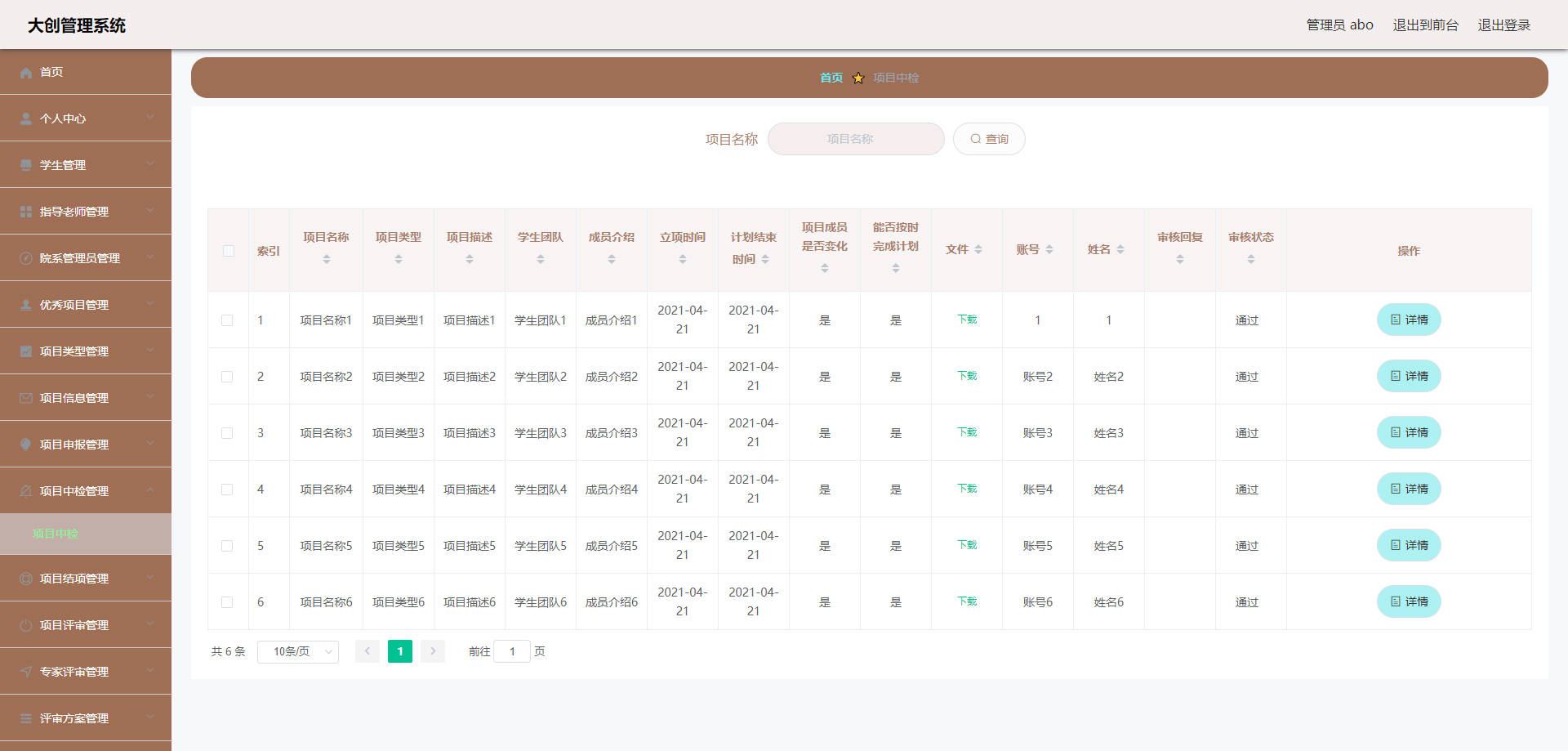Download file for 项目名称3
Screen dimensions: 1568x751
coord(967,432)
